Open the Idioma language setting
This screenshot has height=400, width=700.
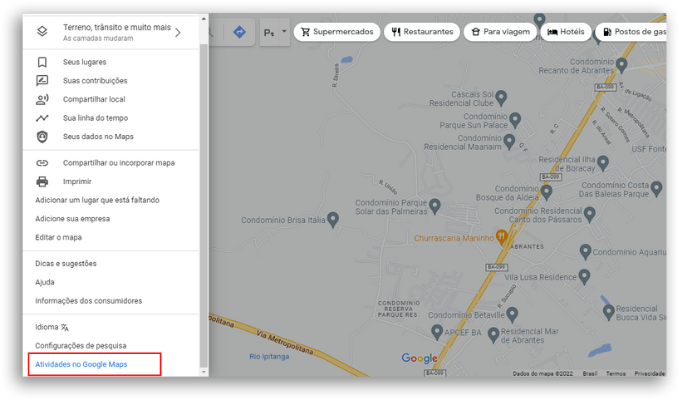point(52,327)
